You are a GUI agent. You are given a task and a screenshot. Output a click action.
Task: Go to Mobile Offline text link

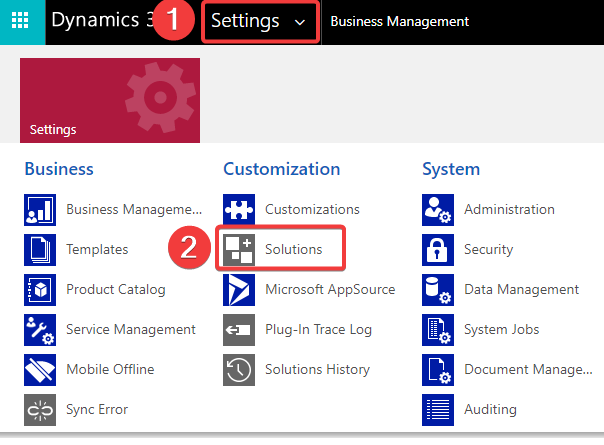coord(110,369)
